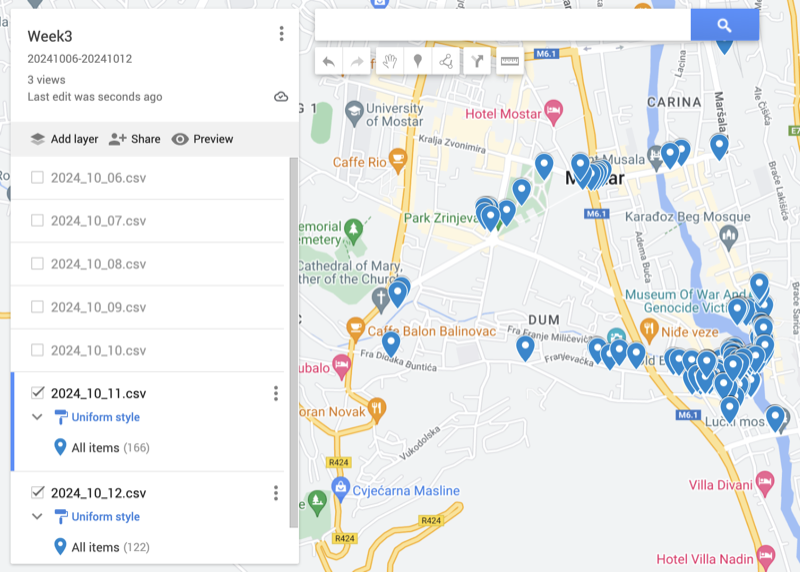Click the redo arrow in map toolbar
800x572 pixels.
pos(356,62)
